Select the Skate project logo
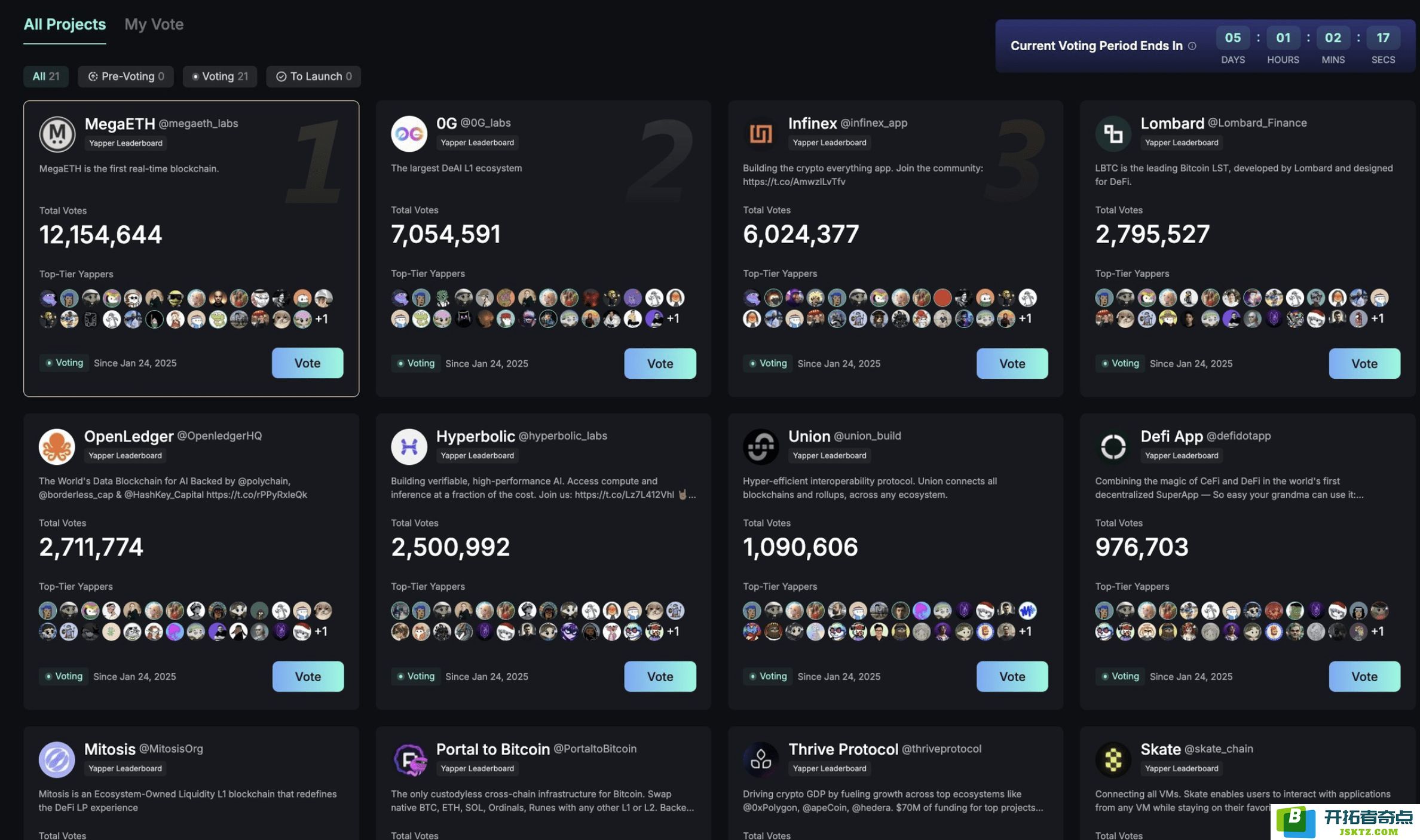The height and width of the screenshot is (840, 1420). tap(1113, 759)
